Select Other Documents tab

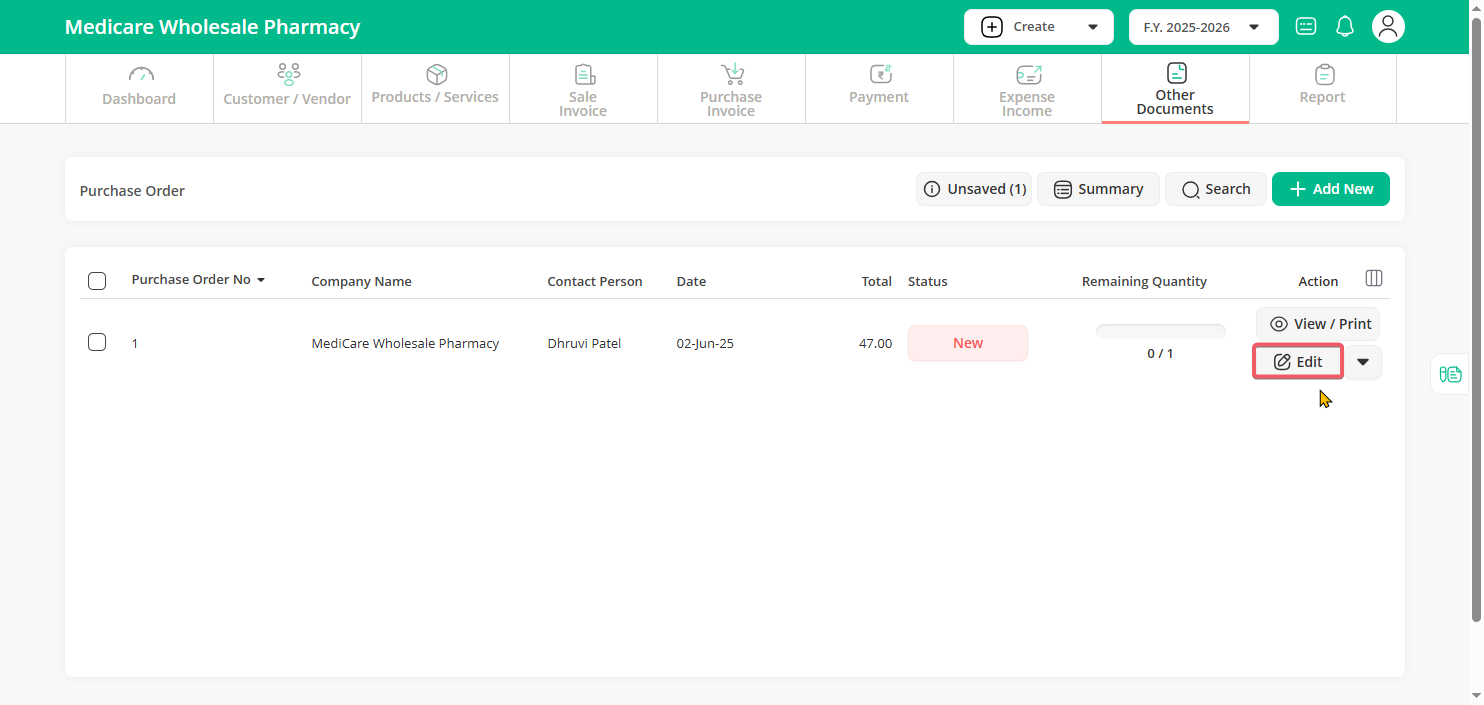(x=1175, y=88)
